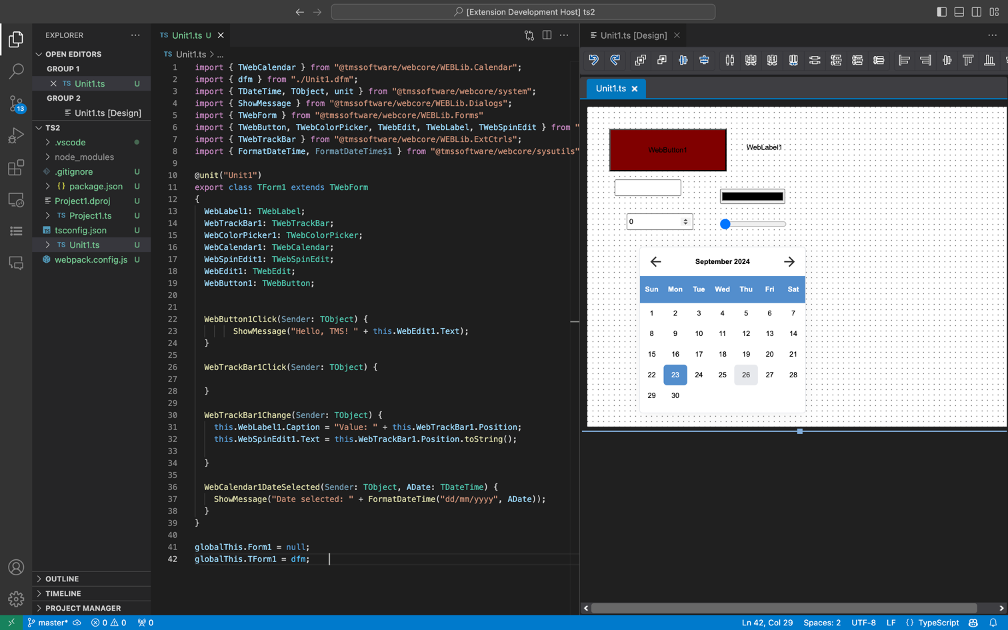Switch to the Unit1.ts [Design] tab
This screenshot has width=1008, height=630.
tap(634, 35)
